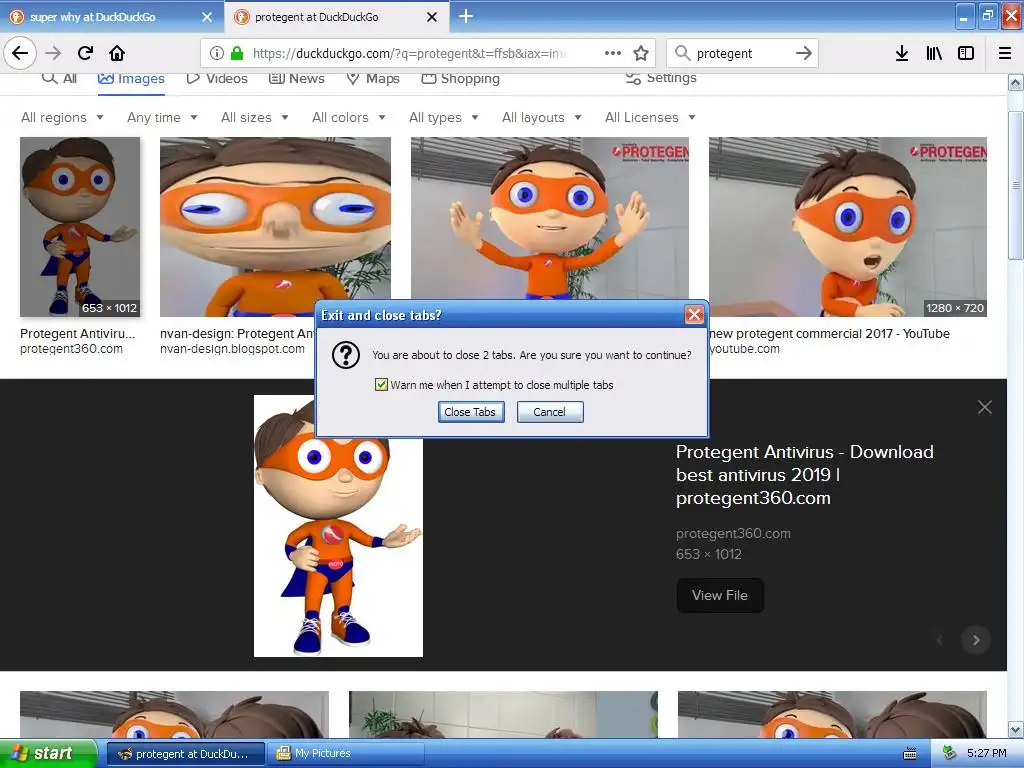This screenshot has width=1024, height=768.
Task: Close the Exit and close tabs dialog
Action: coord(694,315)
